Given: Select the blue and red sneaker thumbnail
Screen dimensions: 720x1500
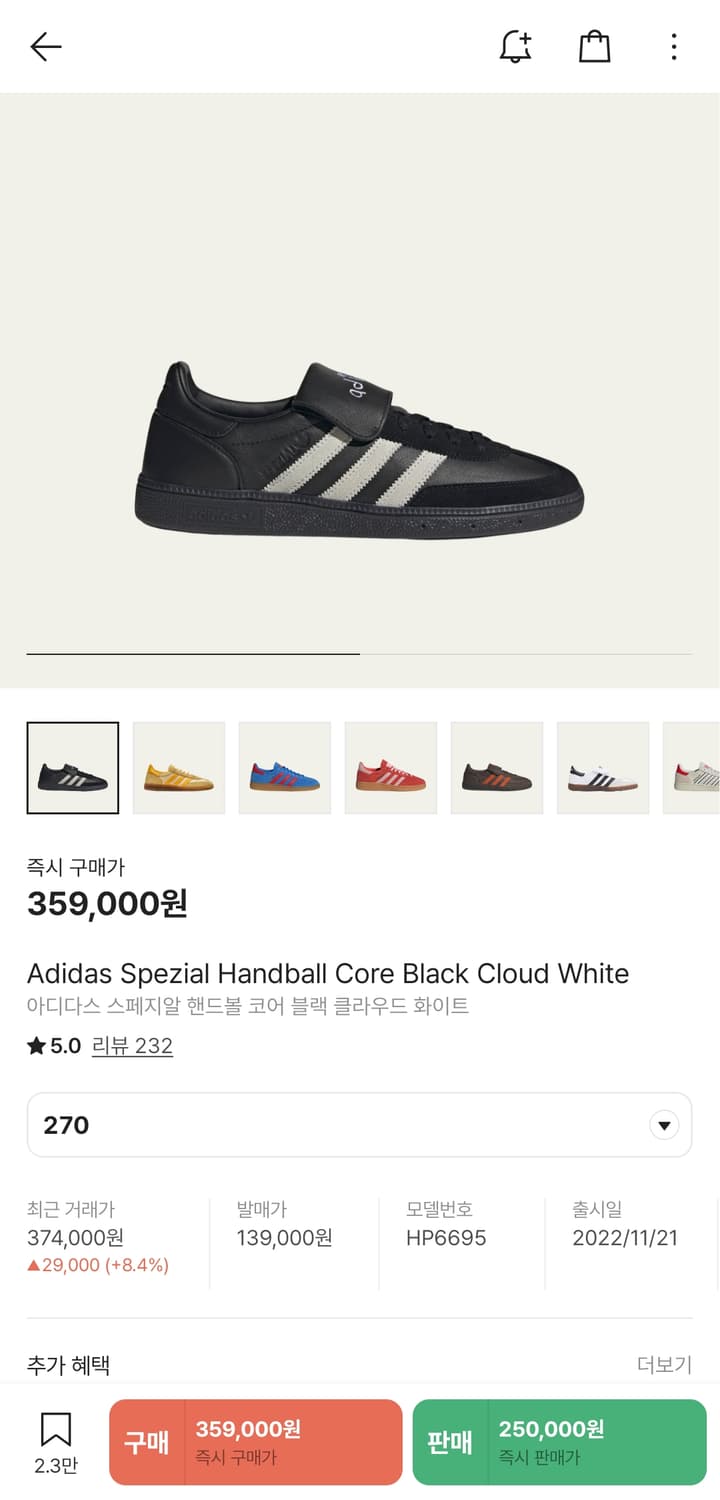Looking at the screenshot, I should point(285,768).
